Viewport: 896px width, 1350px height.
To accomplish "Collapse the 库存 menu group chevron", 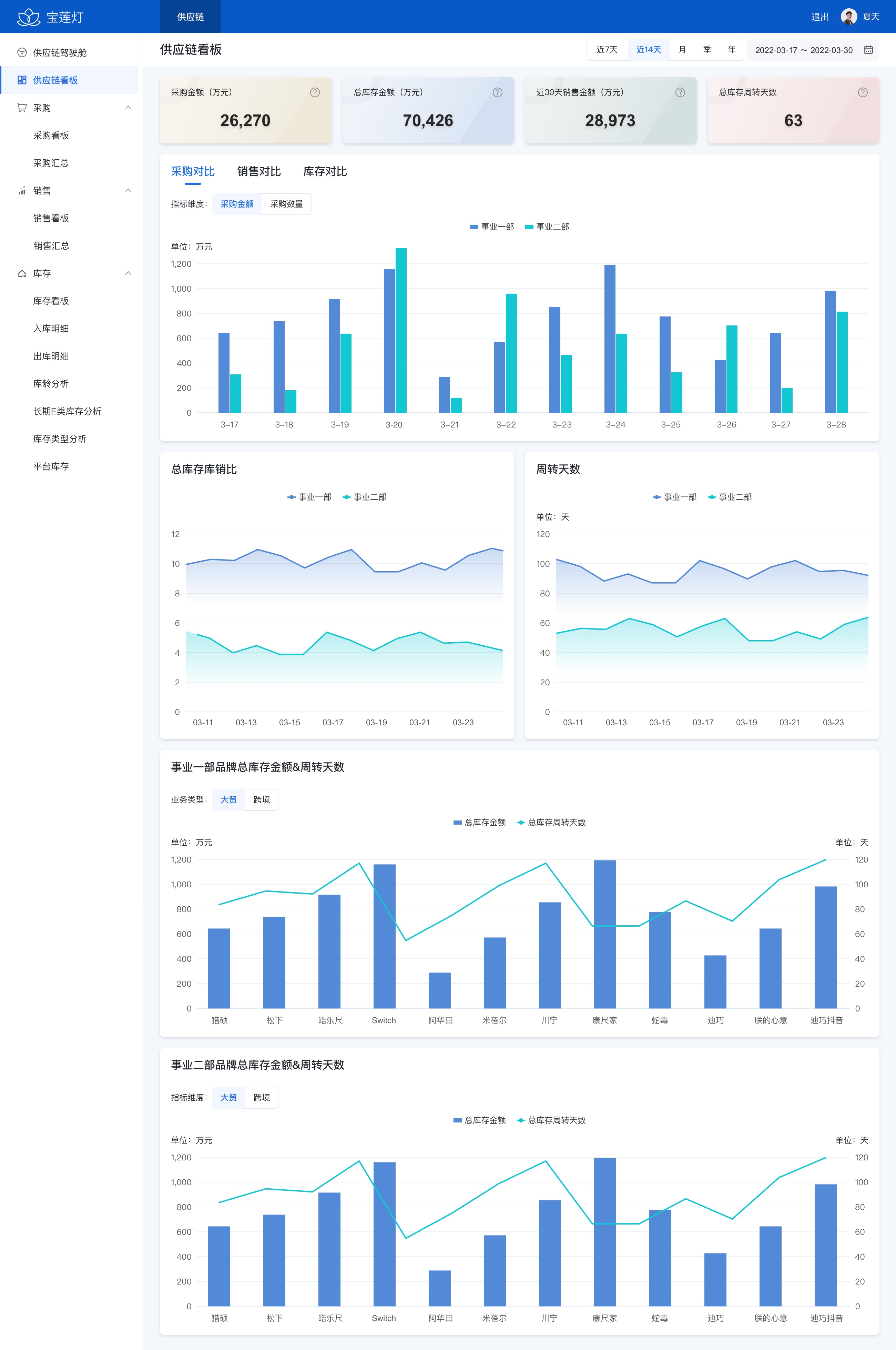I will 128,273.
